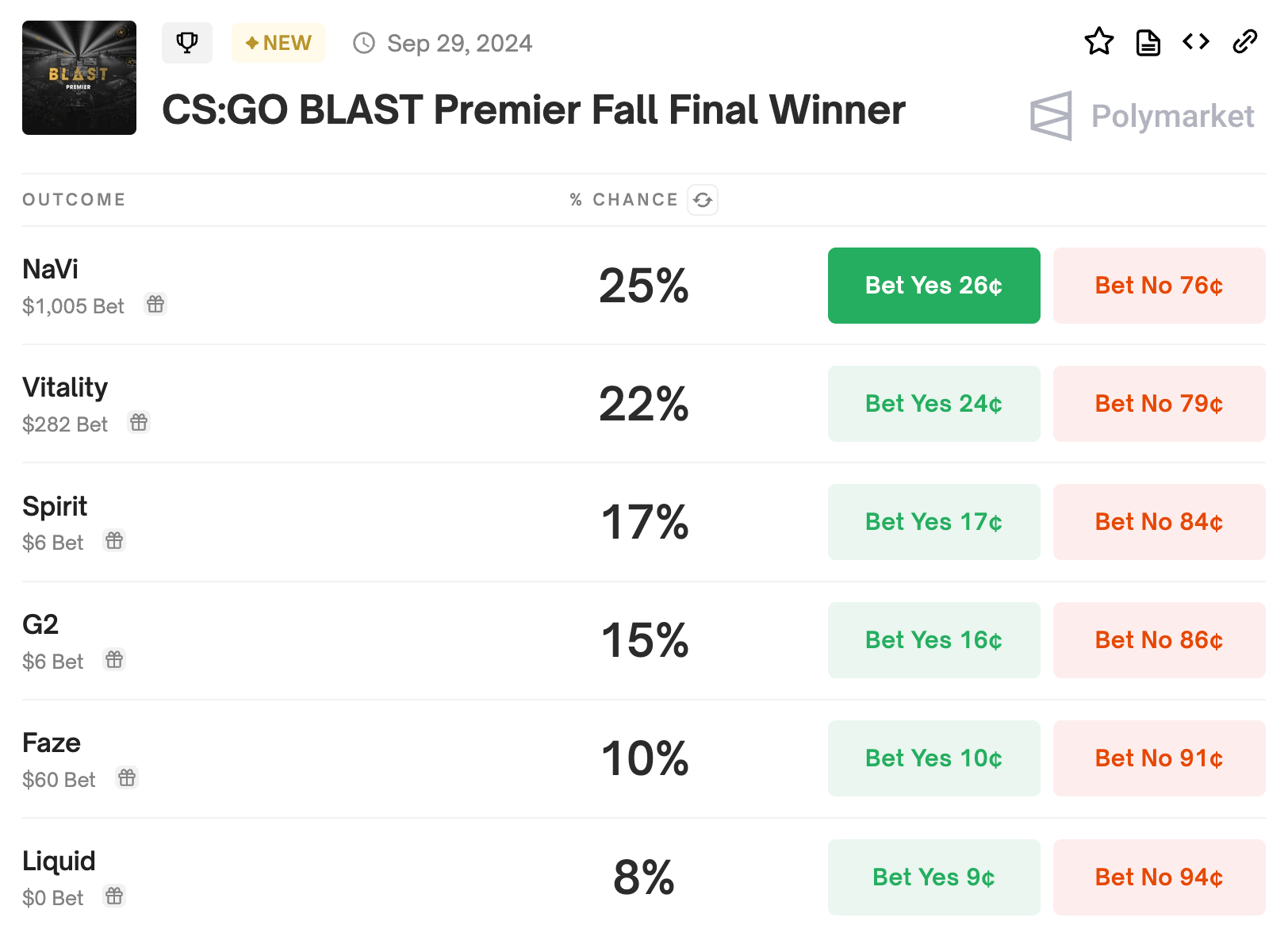Click the trophy category icon
The image size is (1288, 925).
tap(187, 43)
